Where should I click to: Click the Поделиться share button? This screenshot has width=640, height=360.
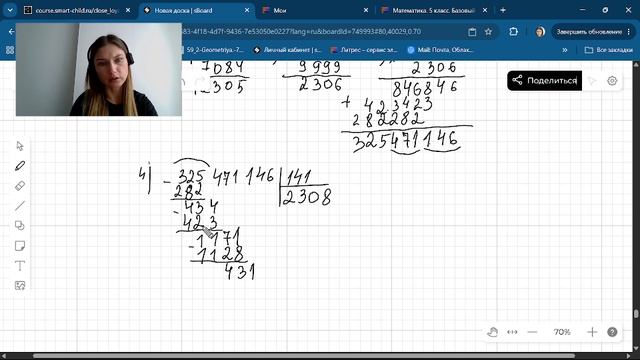544,80
